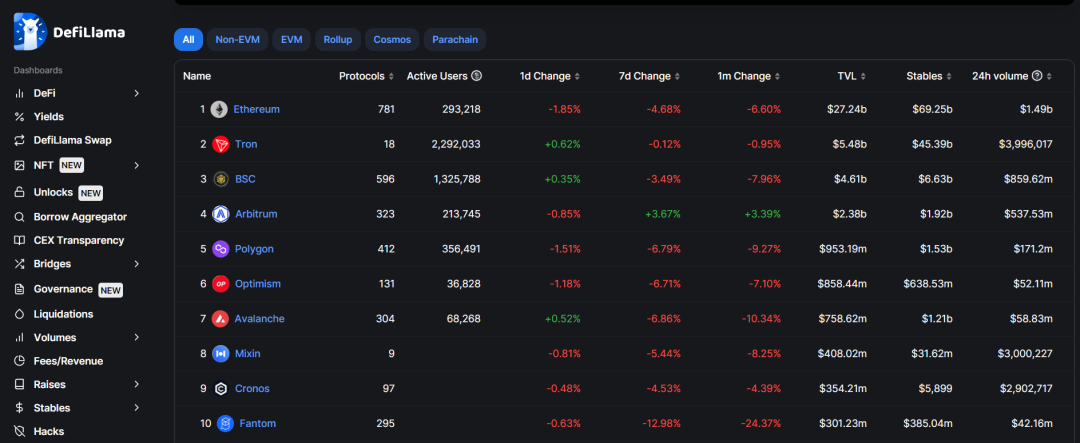Click the Ethereum chain logo icon

pos(219,109)
